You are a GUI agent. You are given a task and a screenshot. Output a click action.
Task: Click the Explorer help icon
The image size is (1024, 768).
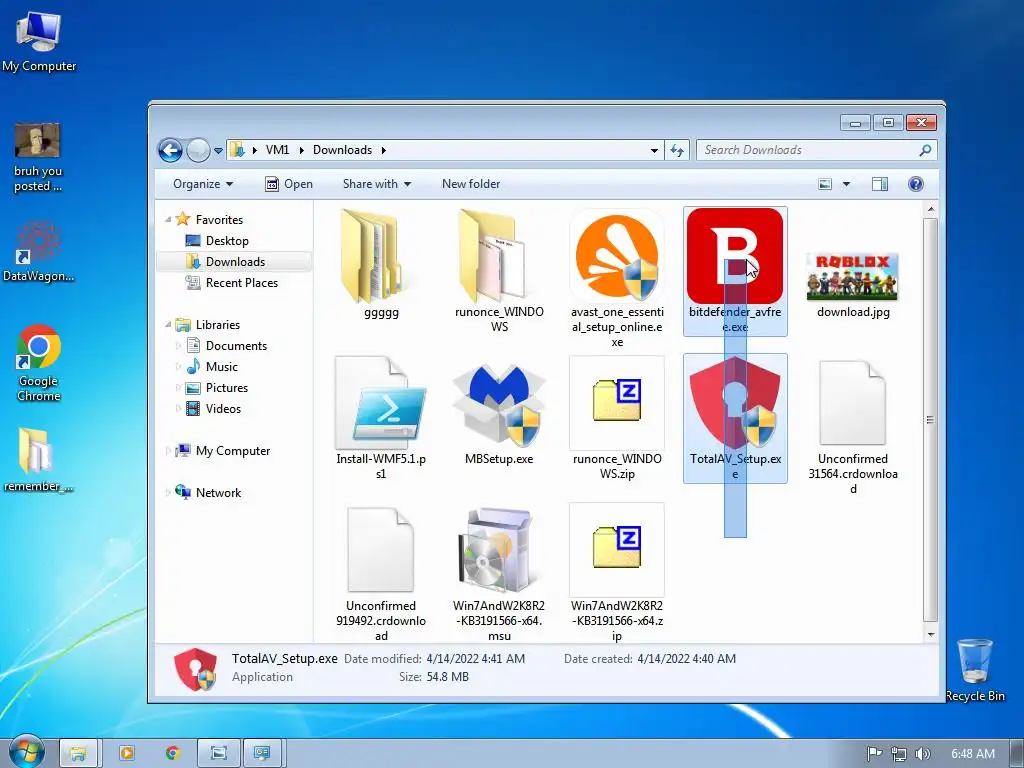[x=916, y=184]
